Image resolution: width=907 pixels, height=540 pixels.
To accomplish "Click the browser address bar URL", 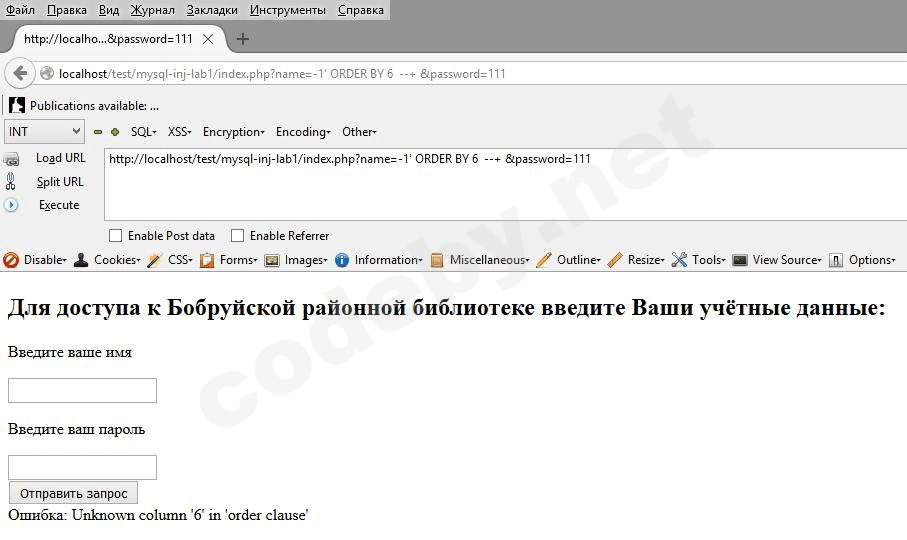I will click(282, 74).
